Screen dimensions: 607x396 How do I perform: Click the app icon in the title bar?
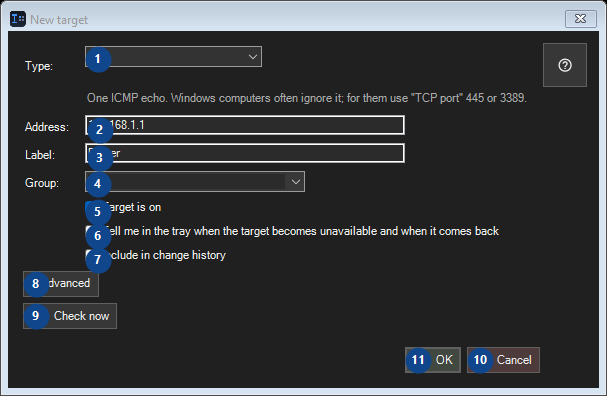click(x=18, y=19)
